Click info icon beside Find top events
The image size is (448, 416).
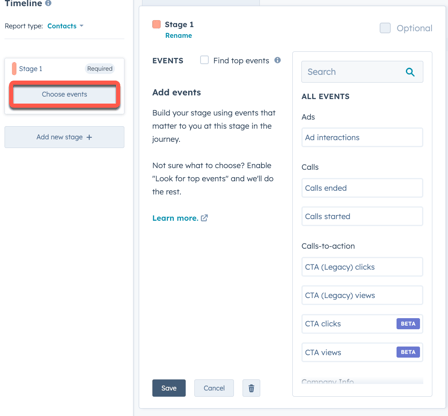click(x=277, y=60)
